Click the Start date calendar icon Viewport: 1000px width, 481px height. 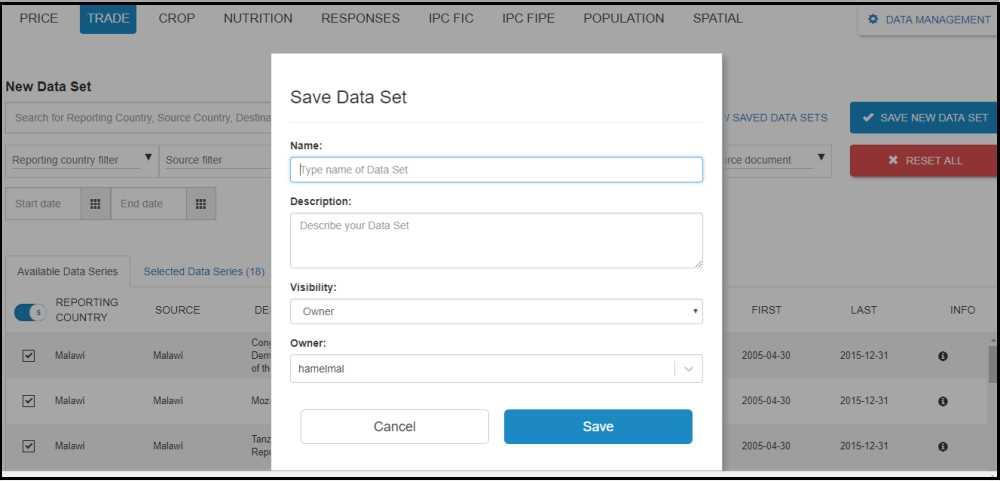coord(95,204)
